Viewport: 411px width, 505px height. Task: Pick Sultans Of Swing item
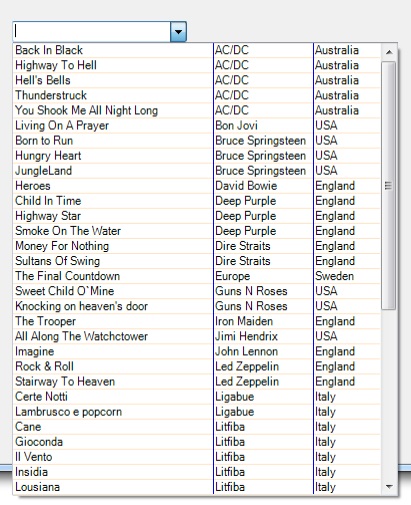(197, 261)
